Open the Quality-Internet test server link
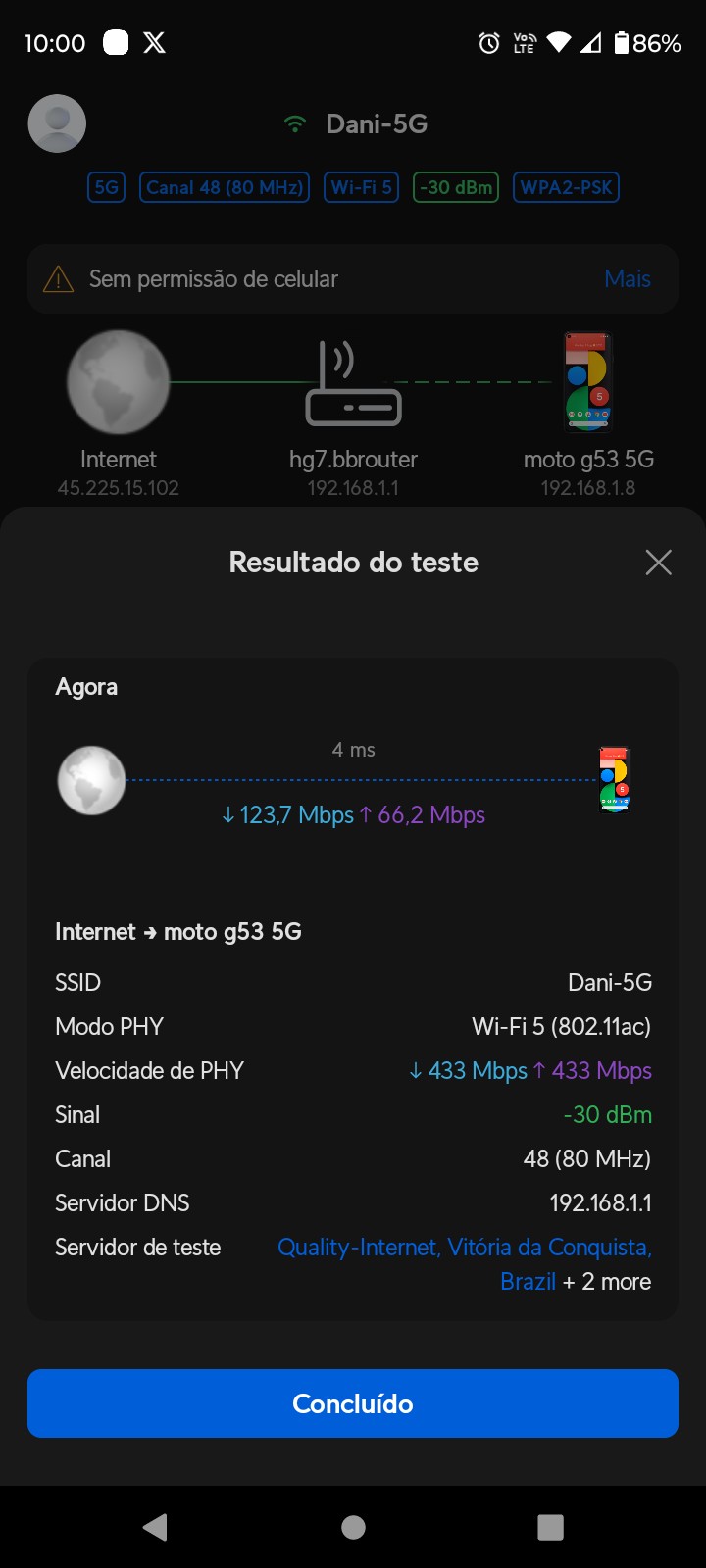 [464, 1248]
